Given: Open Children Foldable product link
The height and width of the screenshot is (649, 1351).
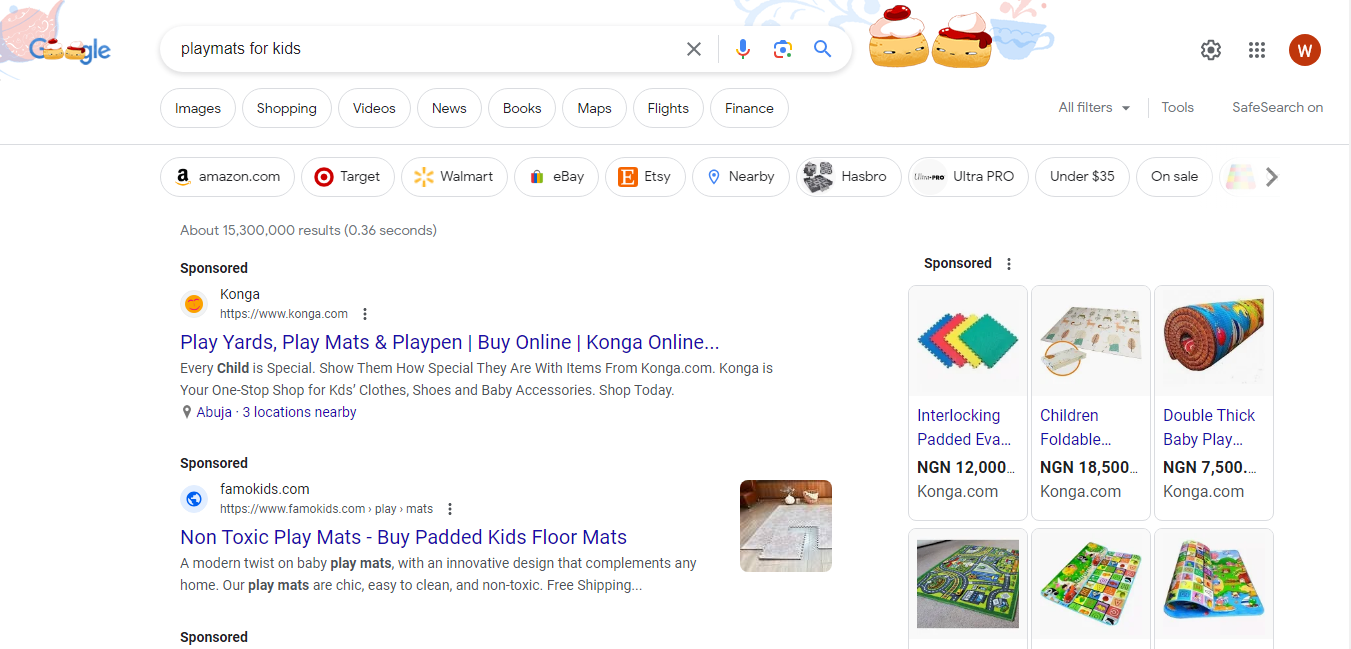Looking at the screenshot, I should click(x=1075, y=427).
